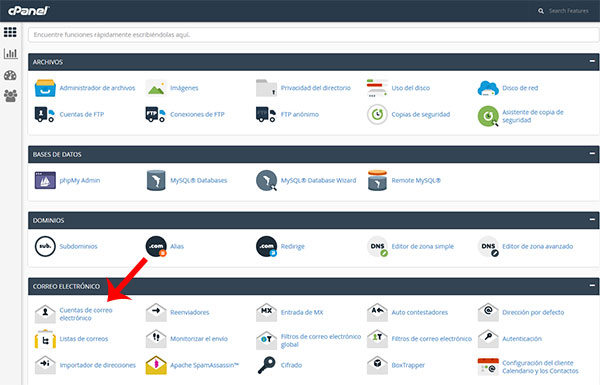Click the FTP anónimo truck icon

[266, 114]
